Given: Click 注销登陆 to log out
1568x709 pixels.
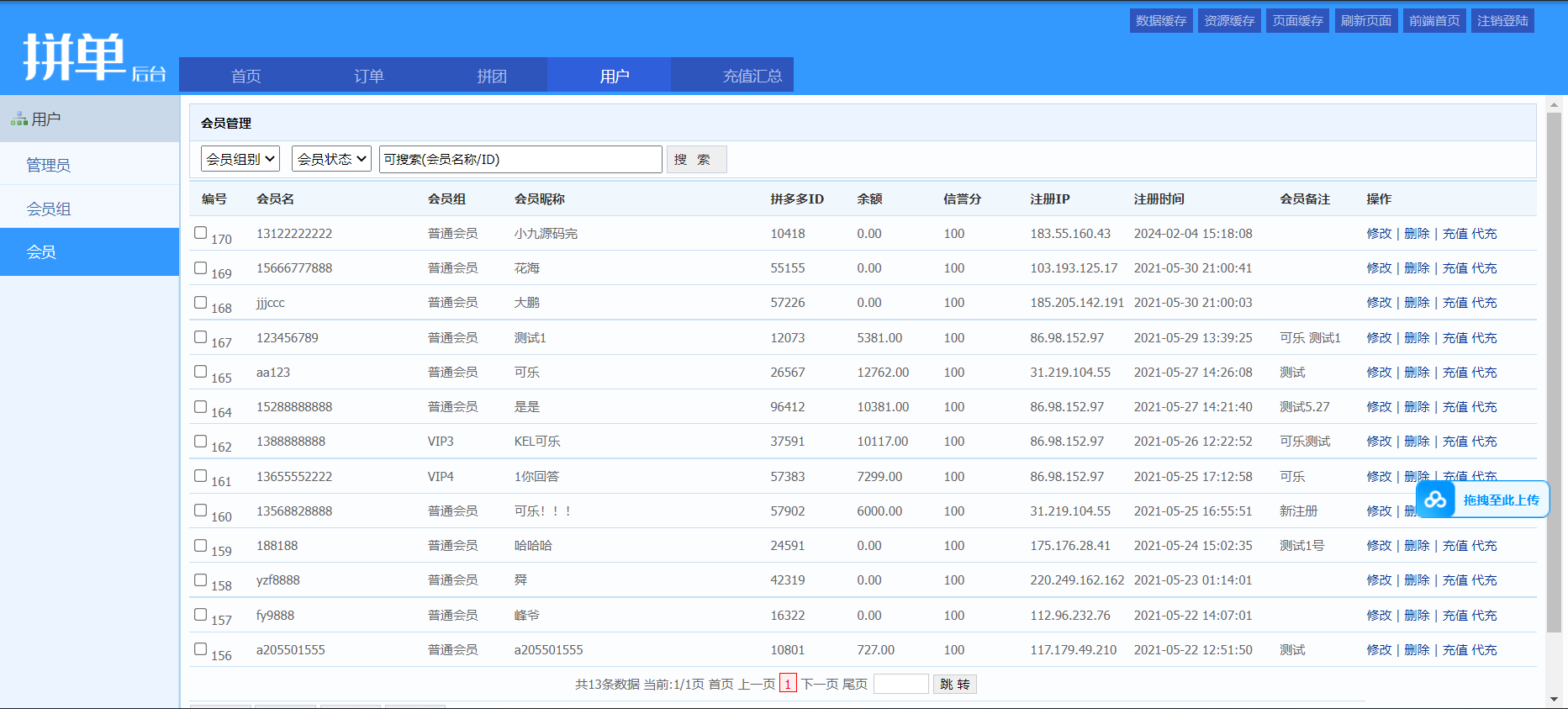Looking at the screenshot, I should (x=1502, y=21).
